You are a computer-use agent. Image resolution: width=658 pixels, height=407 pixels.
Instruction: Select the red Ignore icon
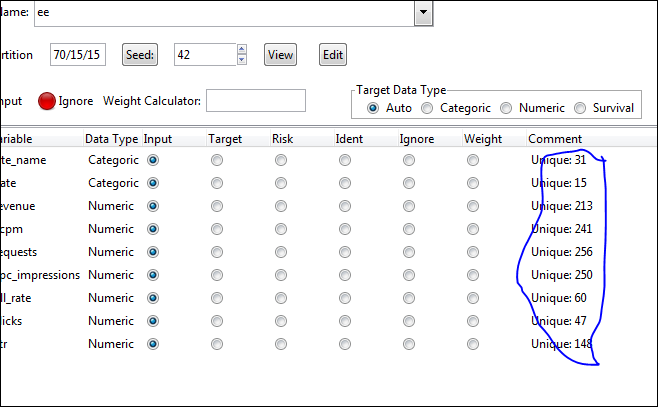[x=47, y=101]
